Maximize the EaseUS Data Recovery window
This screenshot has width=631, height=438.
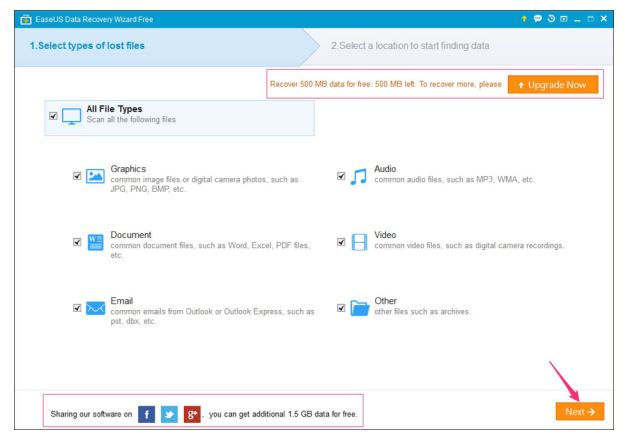[590, 19]
